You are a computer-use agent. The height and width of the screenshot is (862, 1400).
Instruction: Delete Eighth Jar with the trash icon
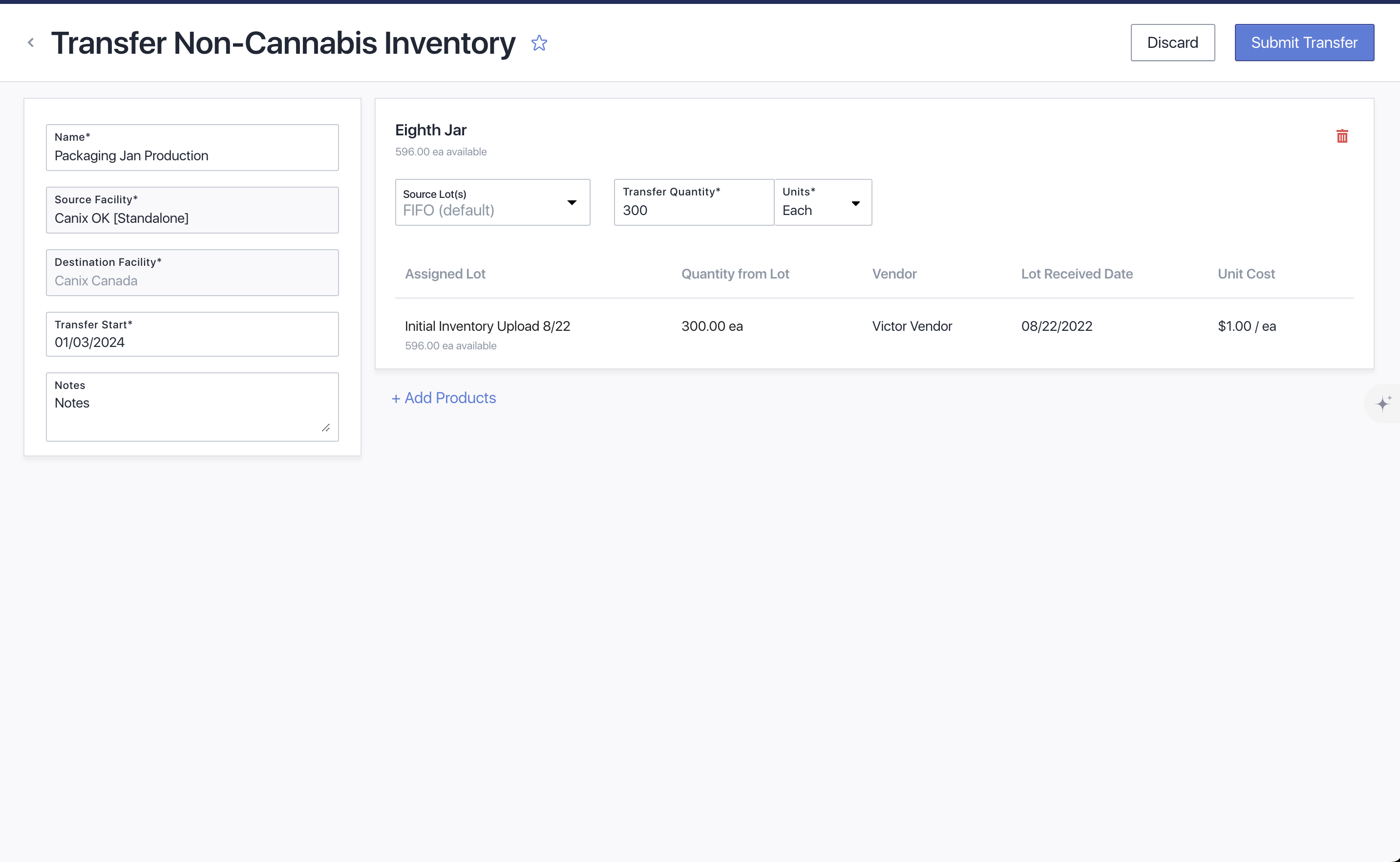(x=1342, y=136)
